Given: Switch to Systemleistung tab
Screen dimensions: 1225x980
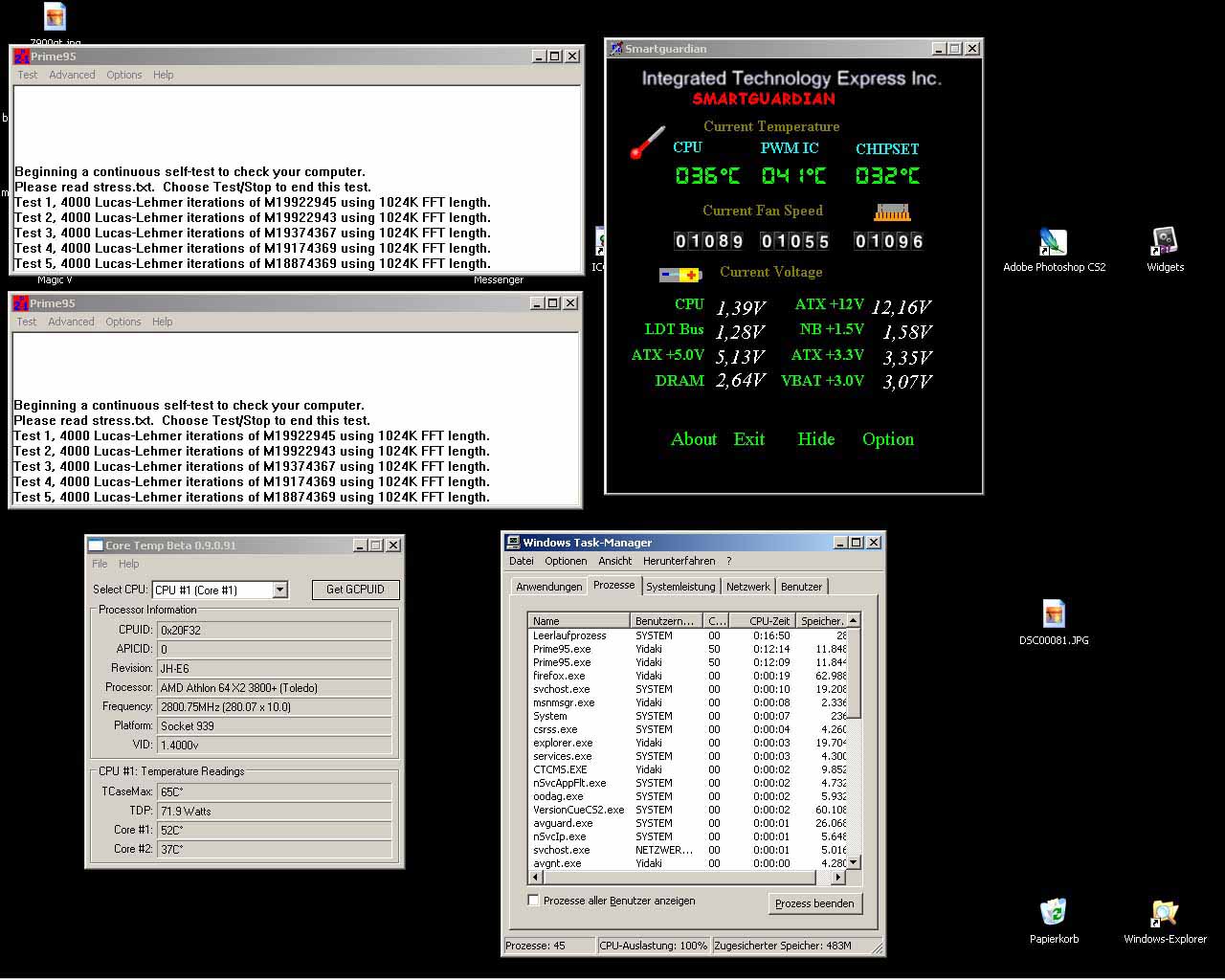Looking at the screenshot, I should point(680,587).
